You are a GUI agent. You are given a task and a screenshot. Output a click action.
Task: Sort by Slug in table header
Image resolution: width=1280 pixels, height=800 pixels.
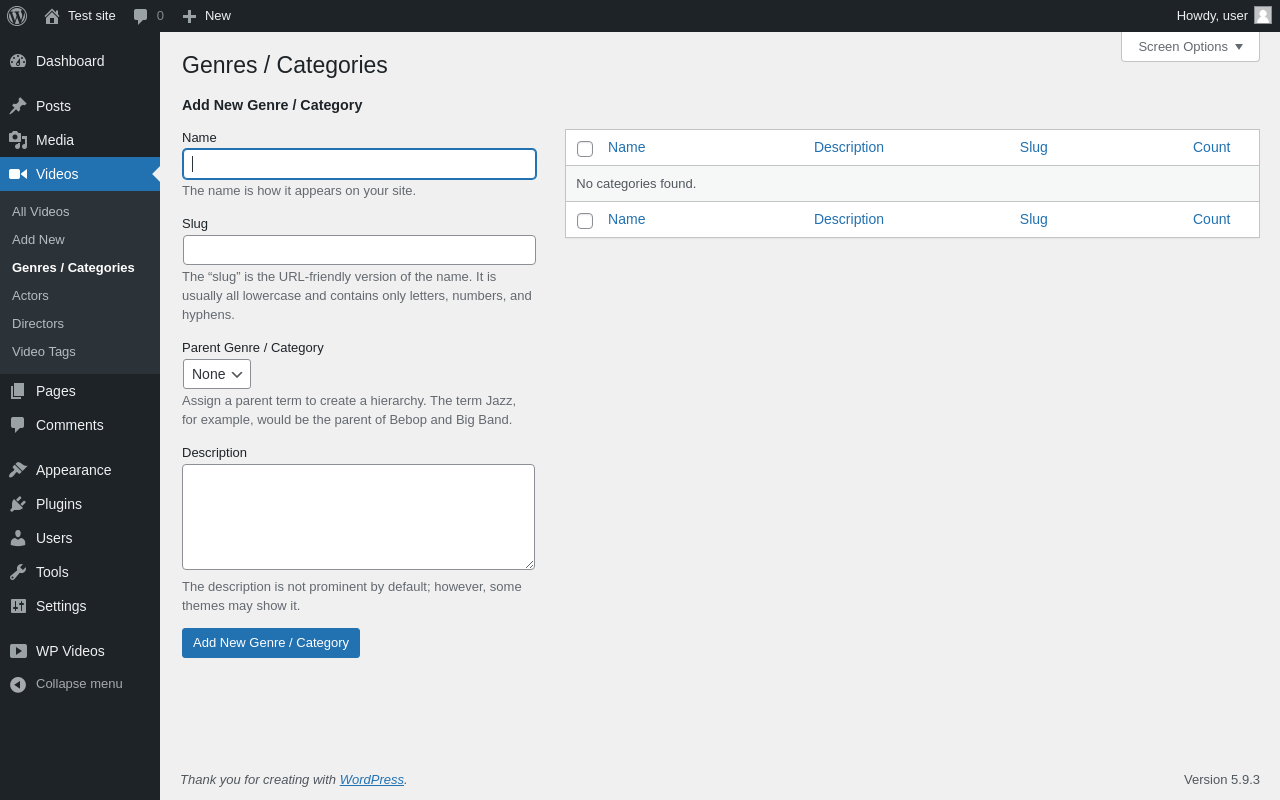click(1034, 147)
